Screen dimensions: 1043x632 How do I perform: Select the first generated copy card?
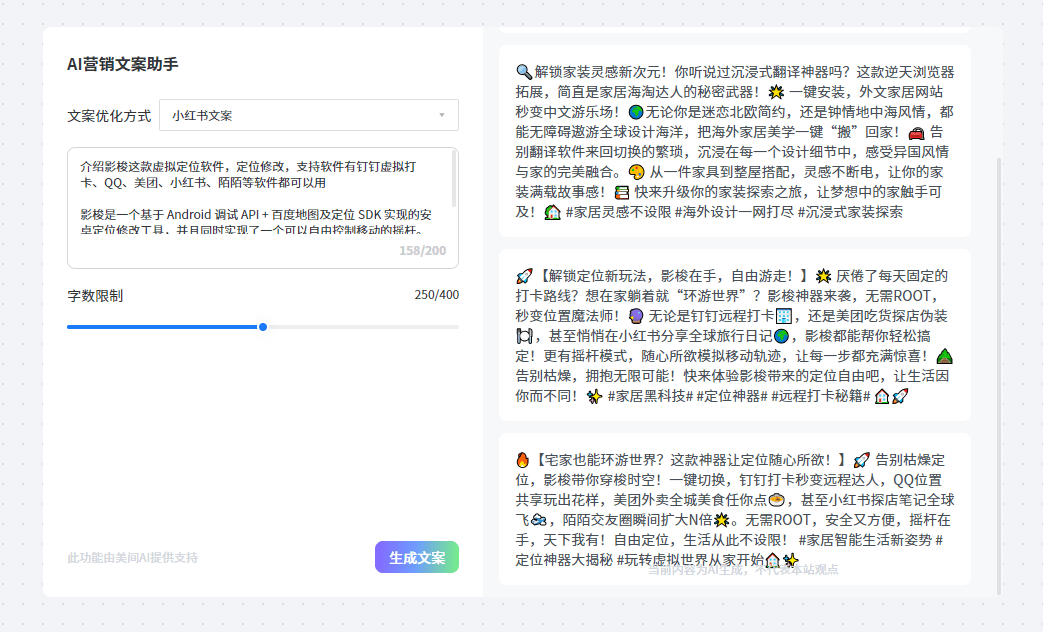[735, 135]
